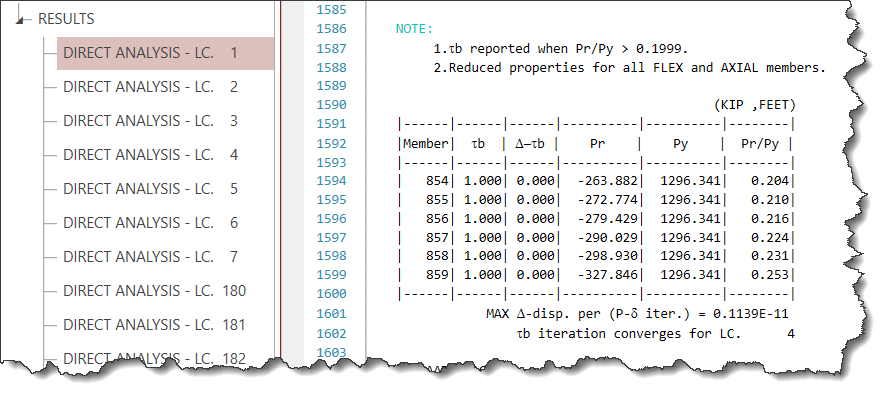Screen dimensions: 890x399
Task: Place cursor in member 859 row
Action: click(x=596, y=275)
